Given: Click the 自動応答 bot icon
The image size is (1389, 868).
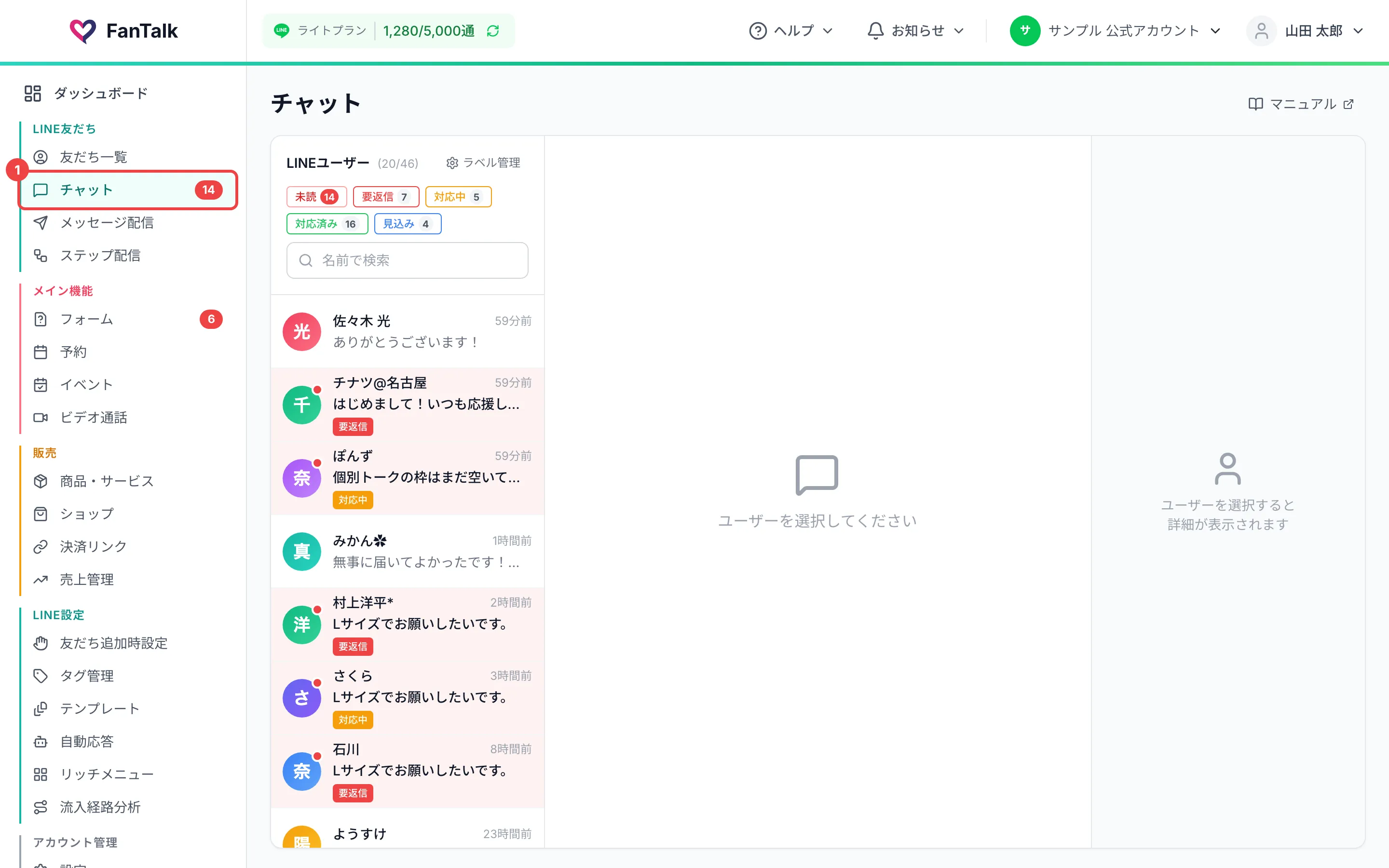Looking at the screenshot, I should [x=40, y=742].
